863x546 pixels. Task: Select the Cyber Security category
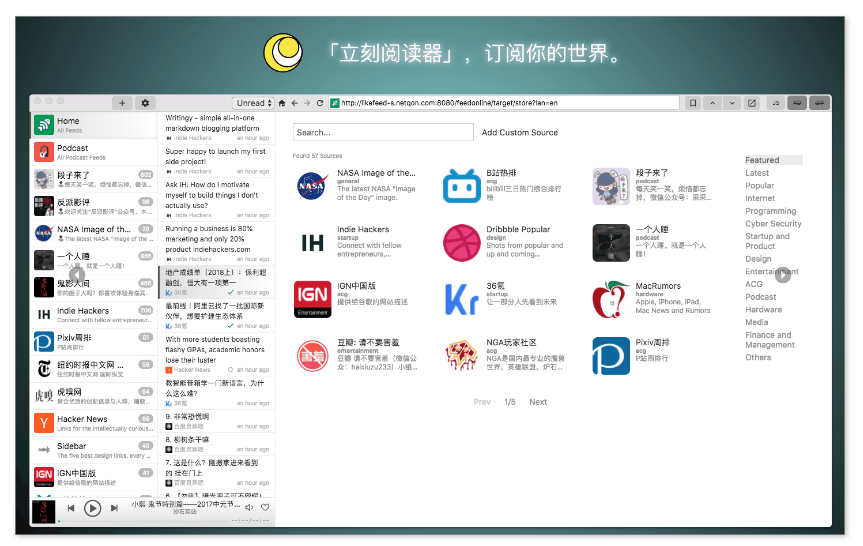773,224
